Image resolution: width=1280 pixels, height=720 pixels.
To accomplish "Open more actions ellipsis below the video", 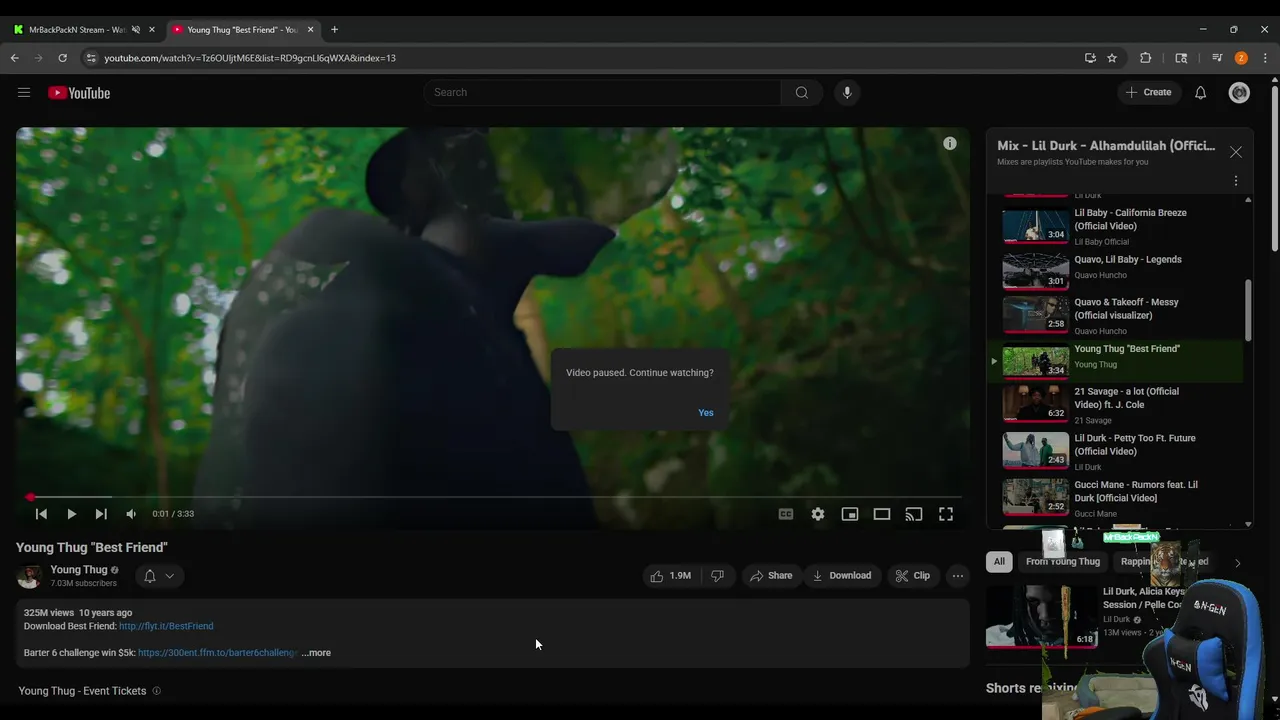I will pos(958,576).
